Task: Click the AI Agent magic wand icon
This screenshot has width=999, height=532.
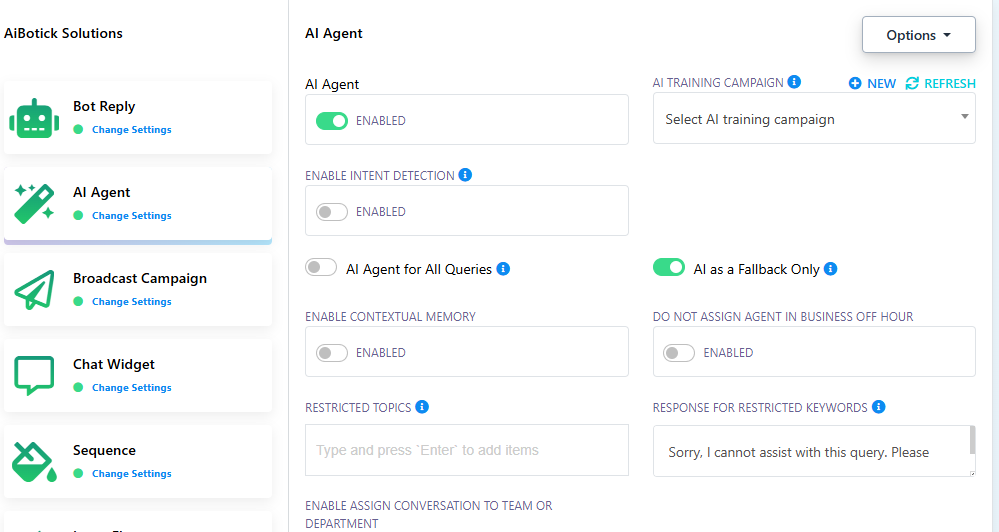Action: (x=34, y=204)
